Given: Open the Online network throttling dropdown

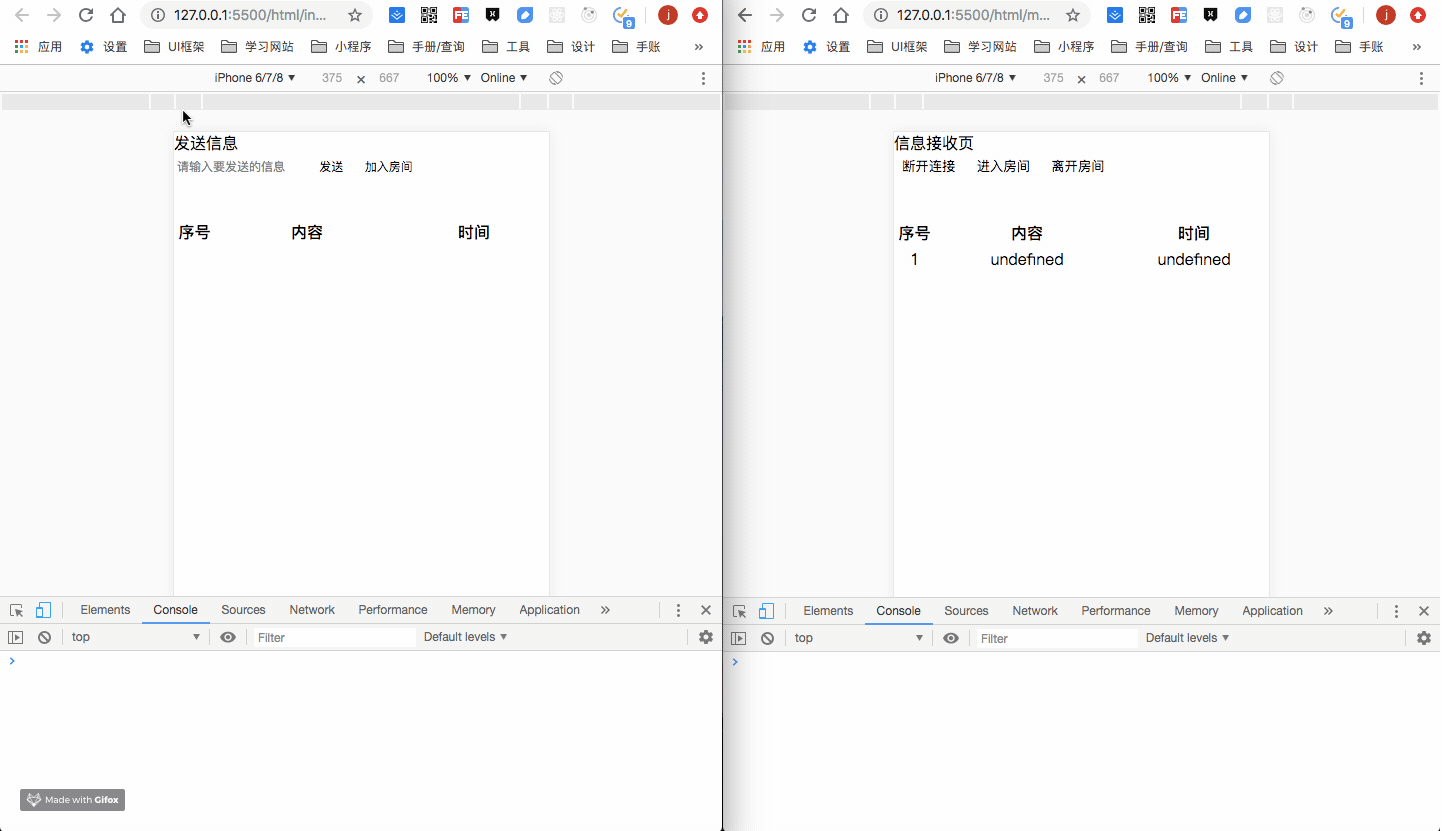Looking at the screenshot, I should [x=503, y=77].
